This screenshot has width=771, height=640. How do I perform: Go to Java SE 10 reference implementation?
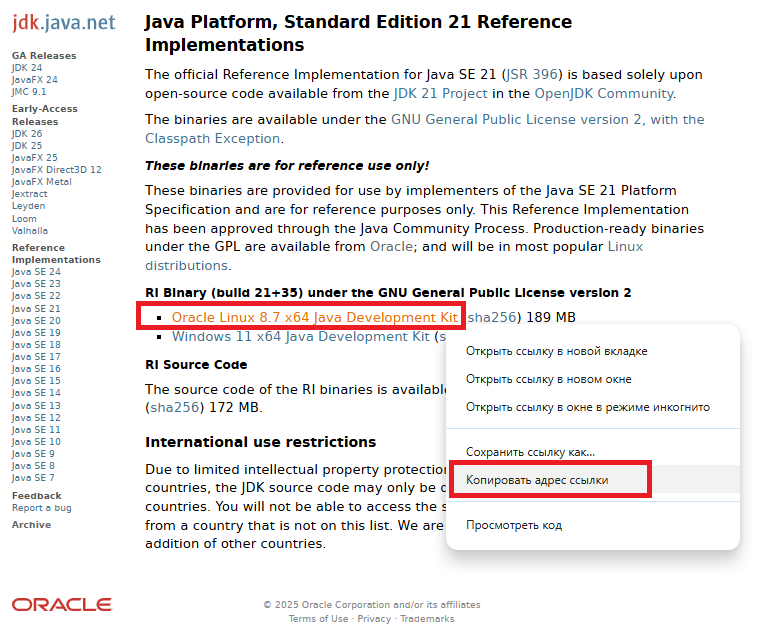36,442
